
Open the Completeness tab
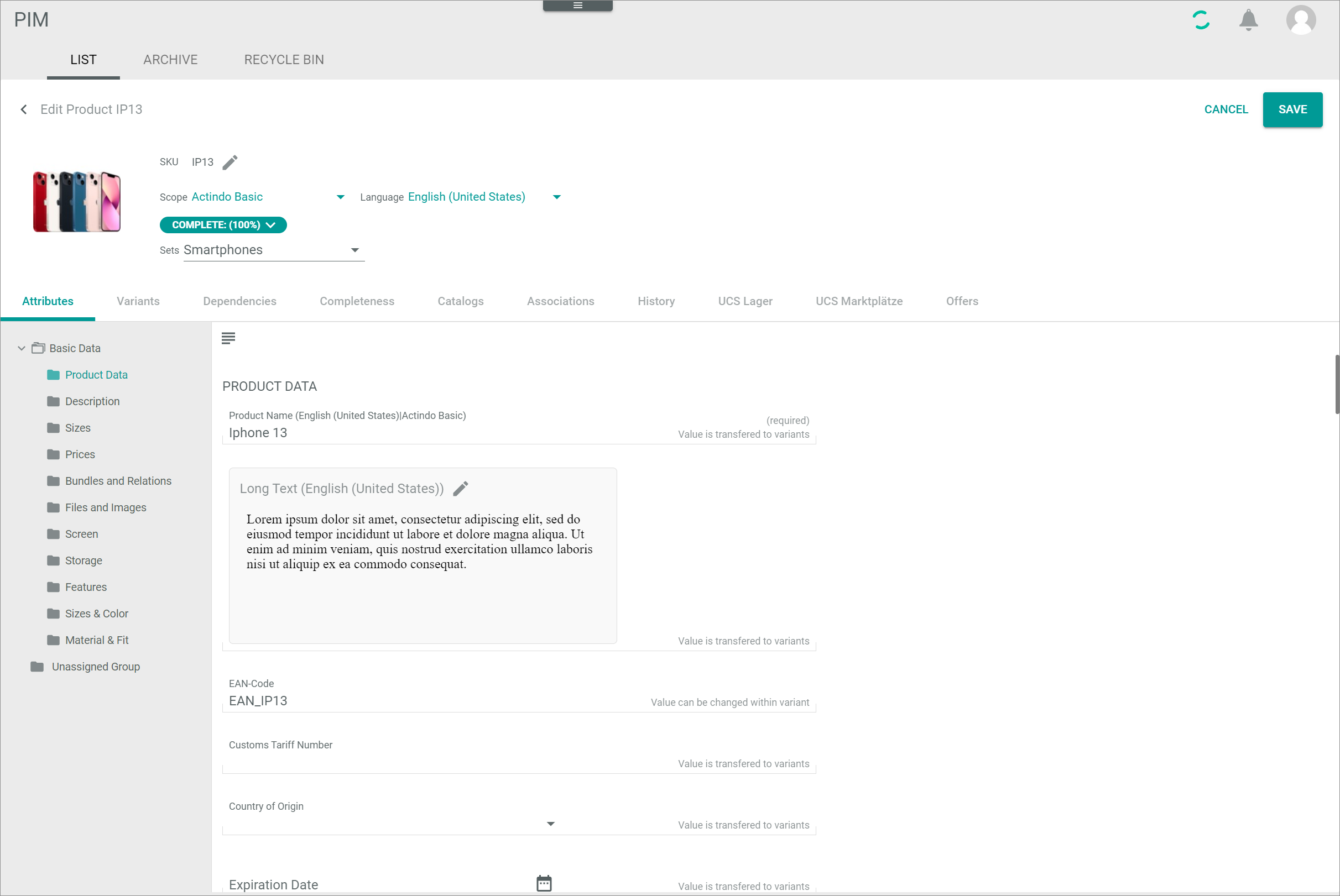coord(357,301)
